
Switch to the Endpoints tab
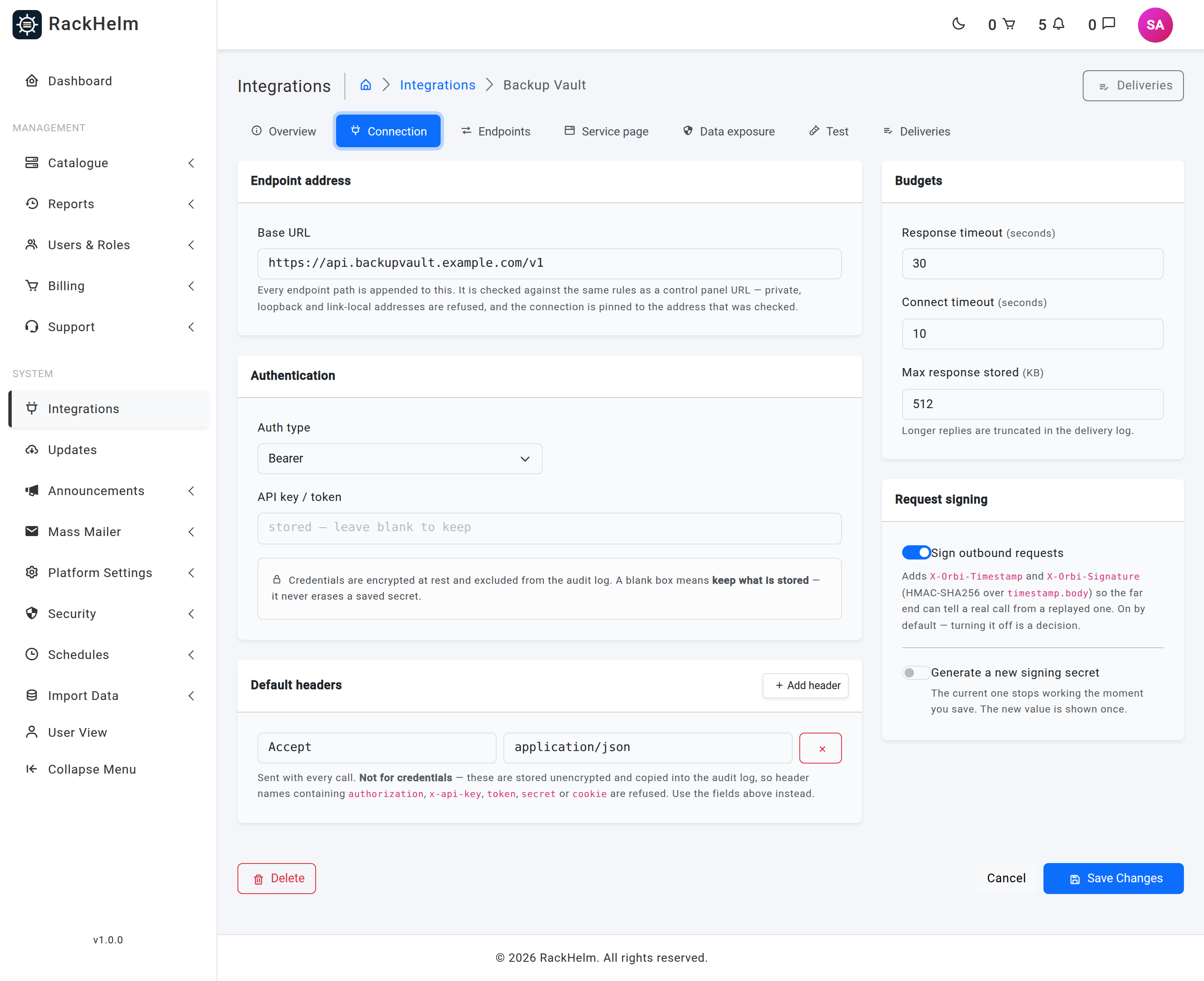(x=495, y=131)
